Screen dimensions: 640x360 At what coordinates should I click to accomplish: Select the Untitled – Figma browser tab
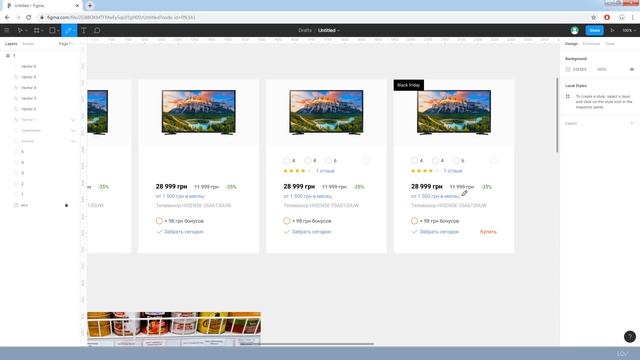point(43,6)
